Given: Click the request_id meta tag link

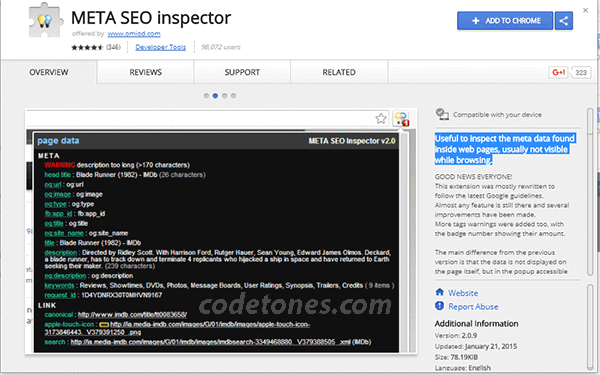Looking at the screenshot, I should 60,295.
